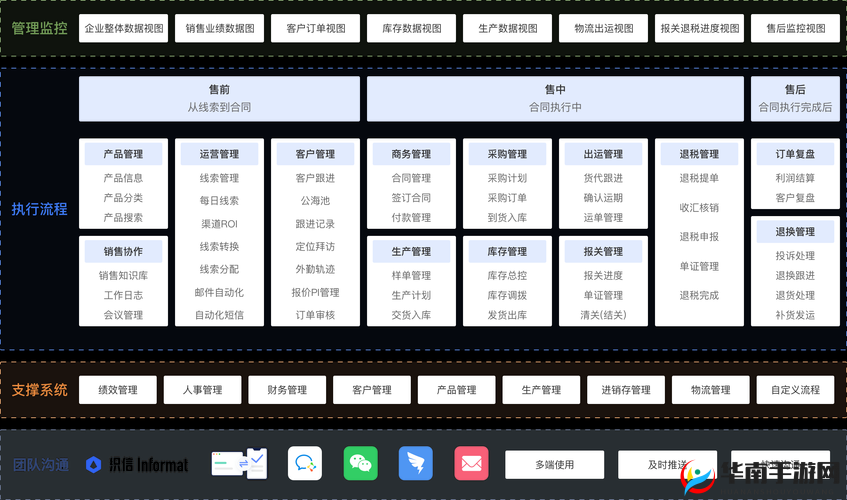Select the 售中 合同执行中 stage header
This screenshot has height=500, width=847.
point(555,99)
